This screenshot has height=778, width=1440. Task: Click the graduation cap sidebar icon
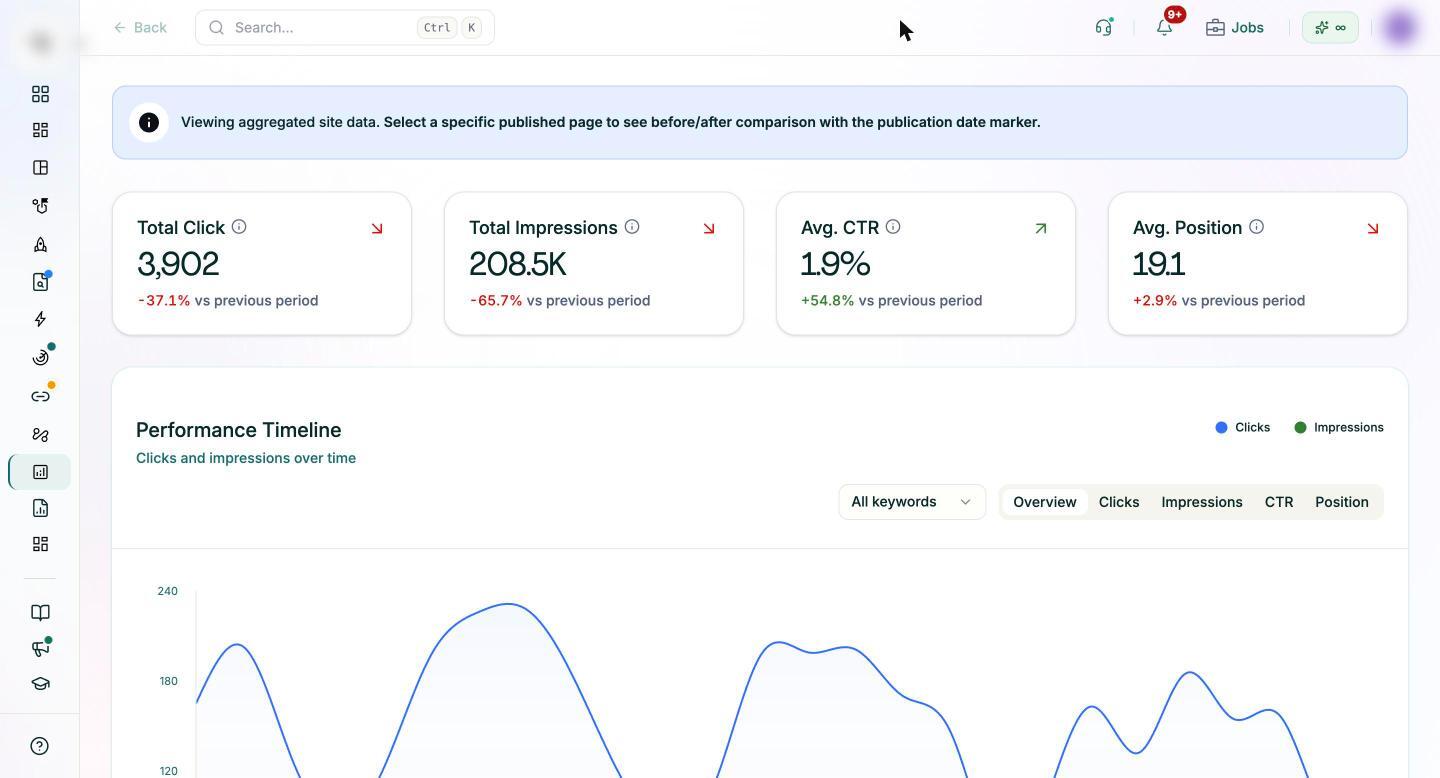(40, 684)
